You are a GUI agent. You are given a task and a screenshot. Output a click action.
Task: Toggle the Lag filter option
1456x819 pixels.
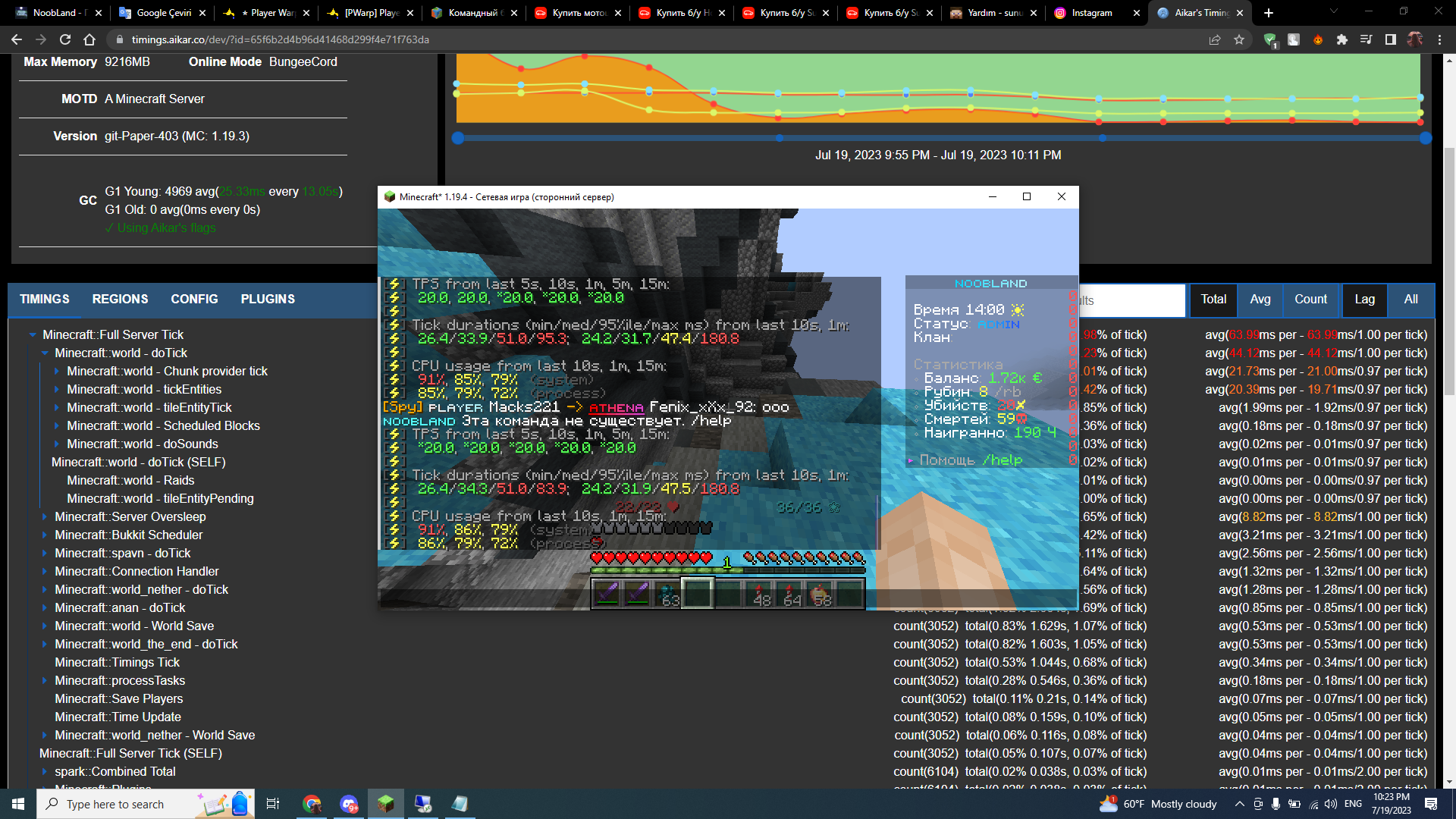[x=1365, y=300]
